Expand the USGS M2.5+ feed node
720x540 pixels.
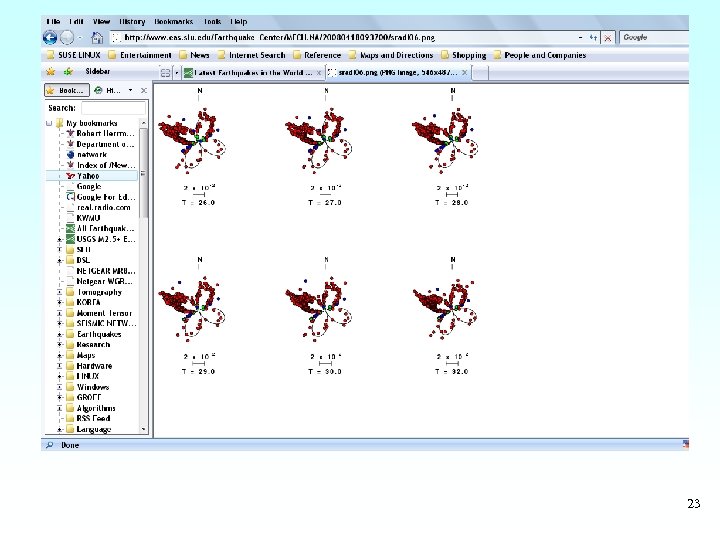click(59, 239)
